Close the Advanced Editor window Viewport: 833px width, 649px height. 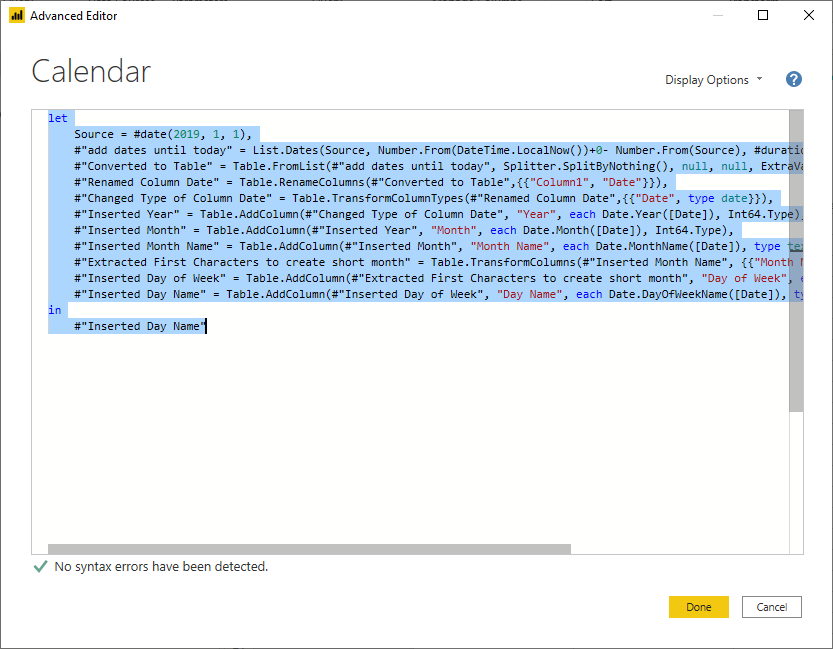click(x=809, y=15)
